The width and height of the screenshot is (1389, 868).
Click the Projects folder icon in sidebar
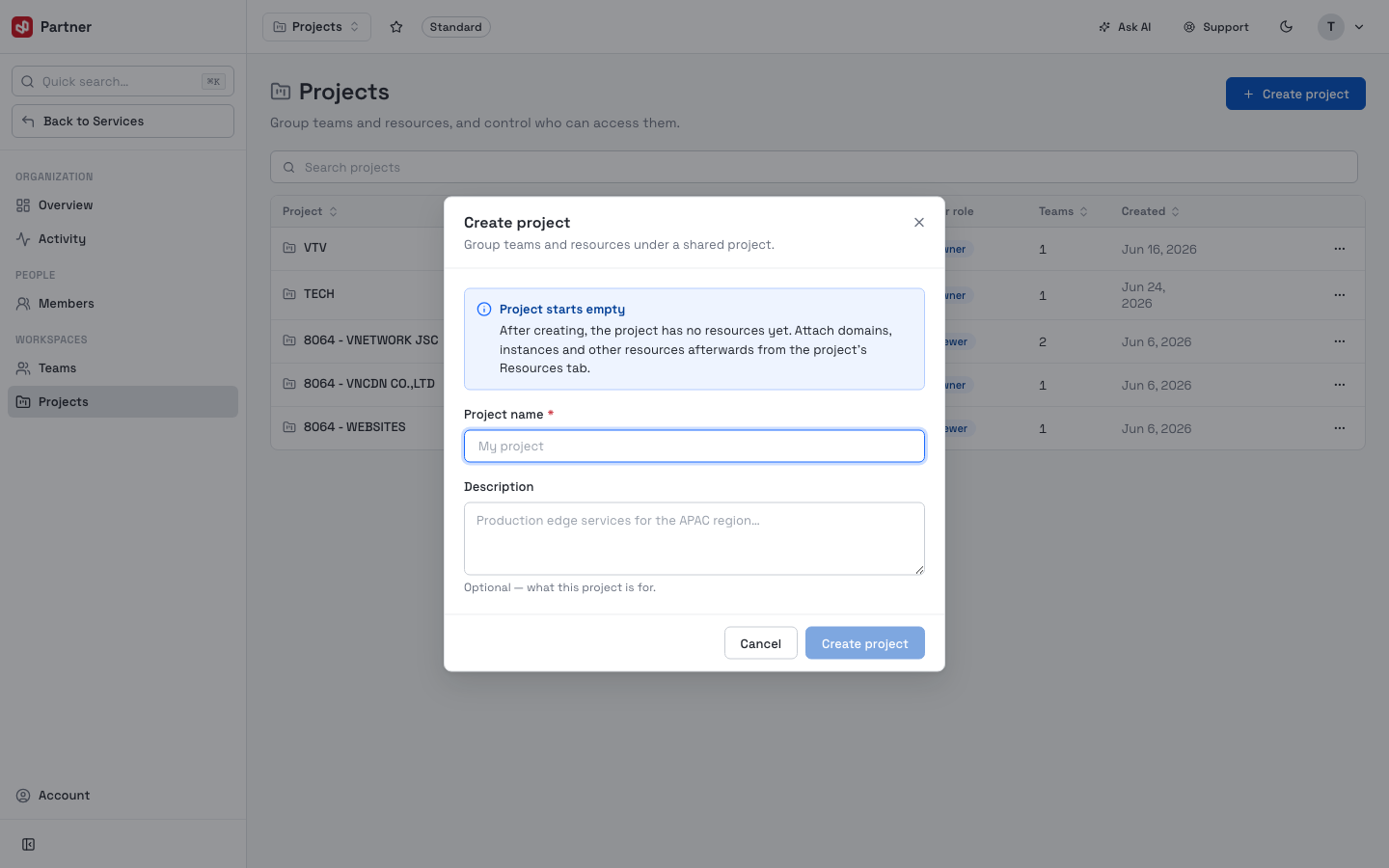(x=23, y=402)
